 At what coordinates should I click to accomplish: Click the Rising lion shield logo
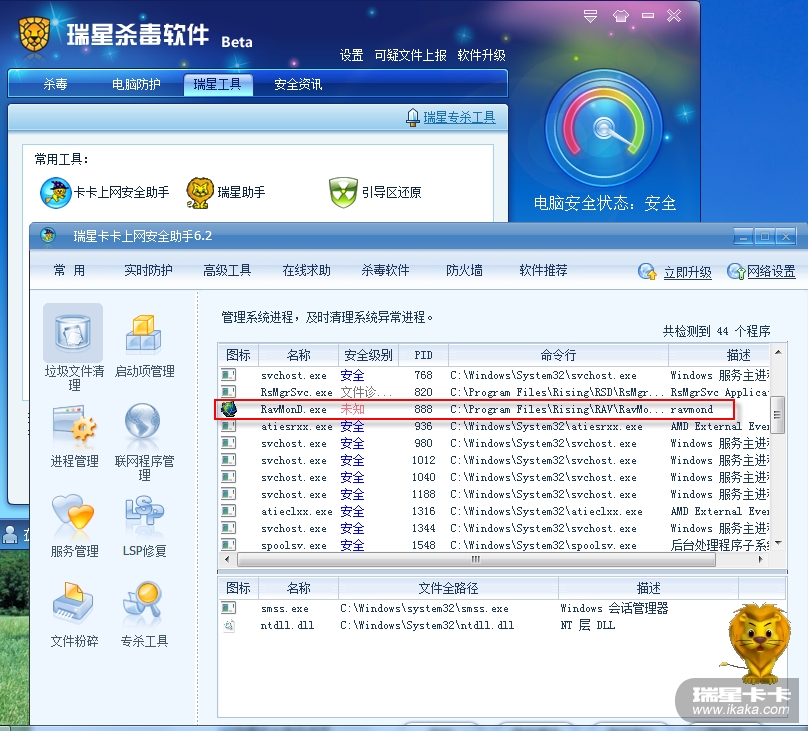click(34, 34)
